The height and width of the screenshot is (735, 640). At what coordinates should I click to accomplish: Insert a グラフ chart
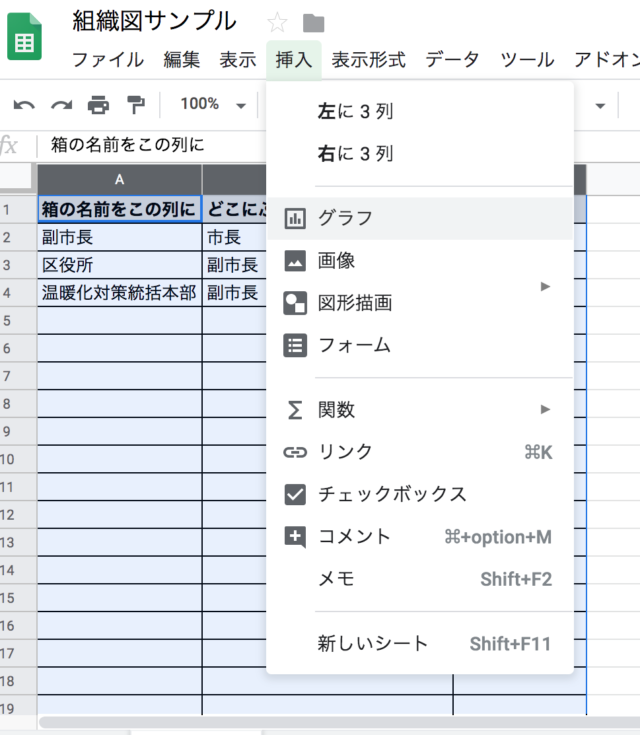point(420,218)
